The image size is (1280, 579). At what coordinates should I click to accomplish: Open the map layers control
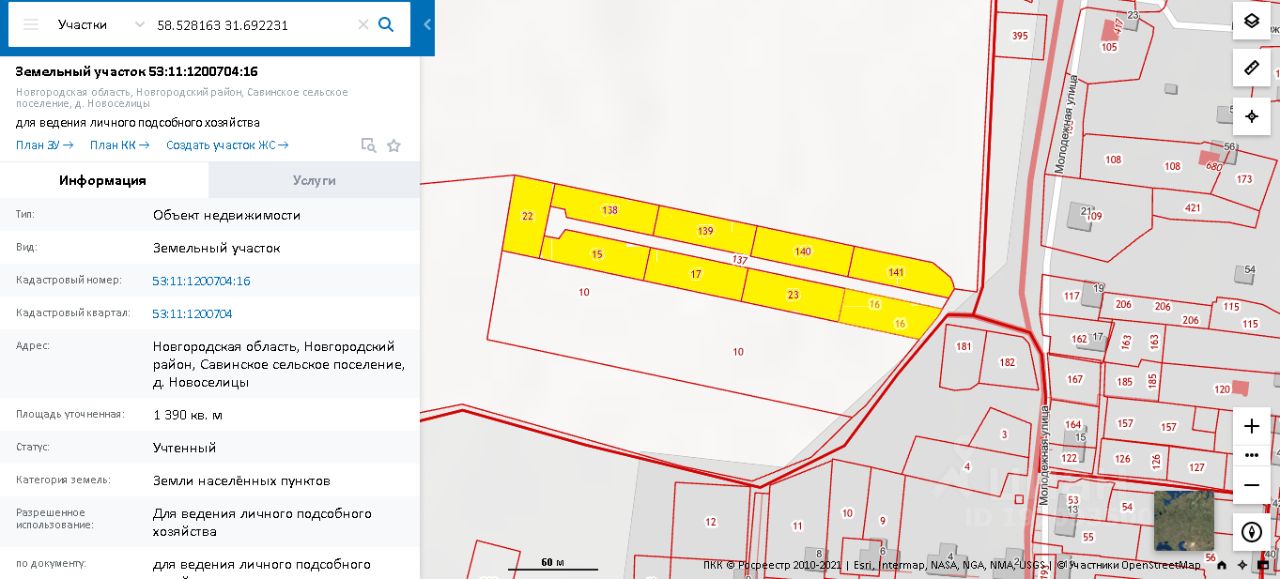point(1251,21)
